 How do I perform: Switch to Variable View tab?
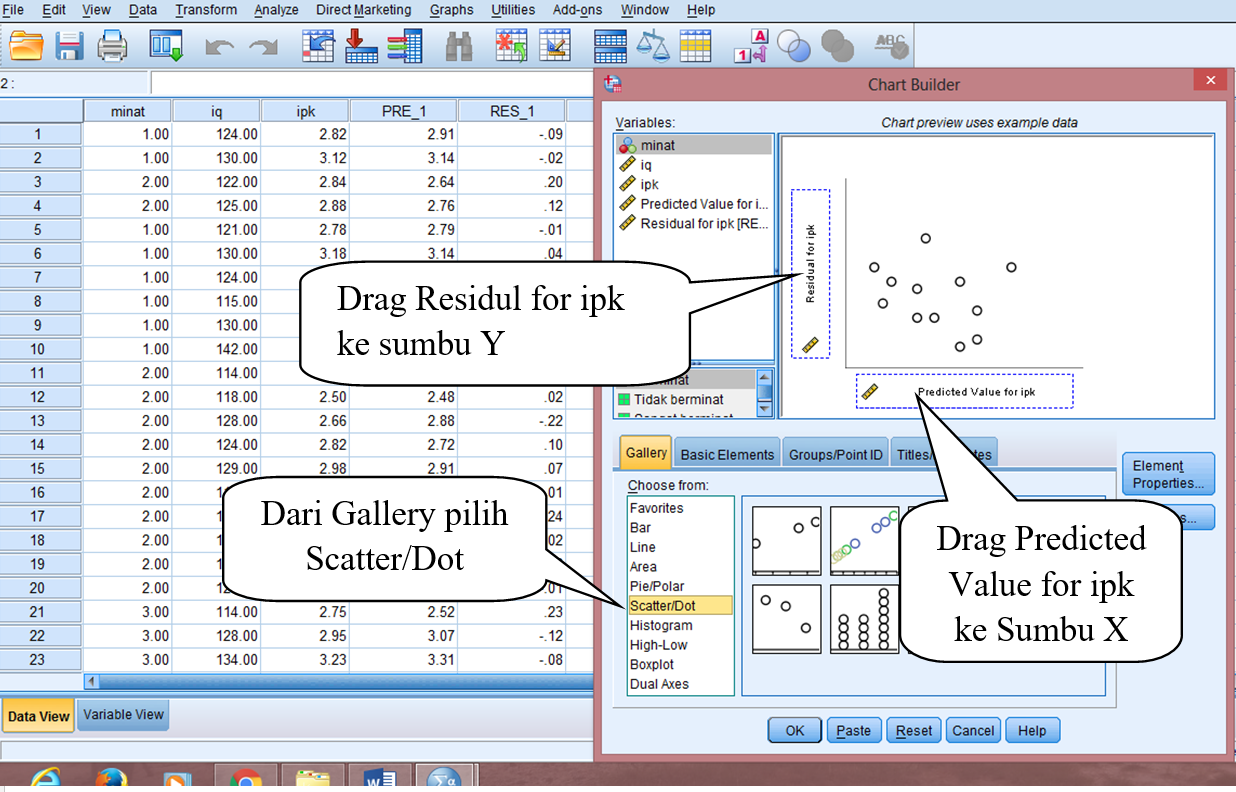tap(124, 715)
